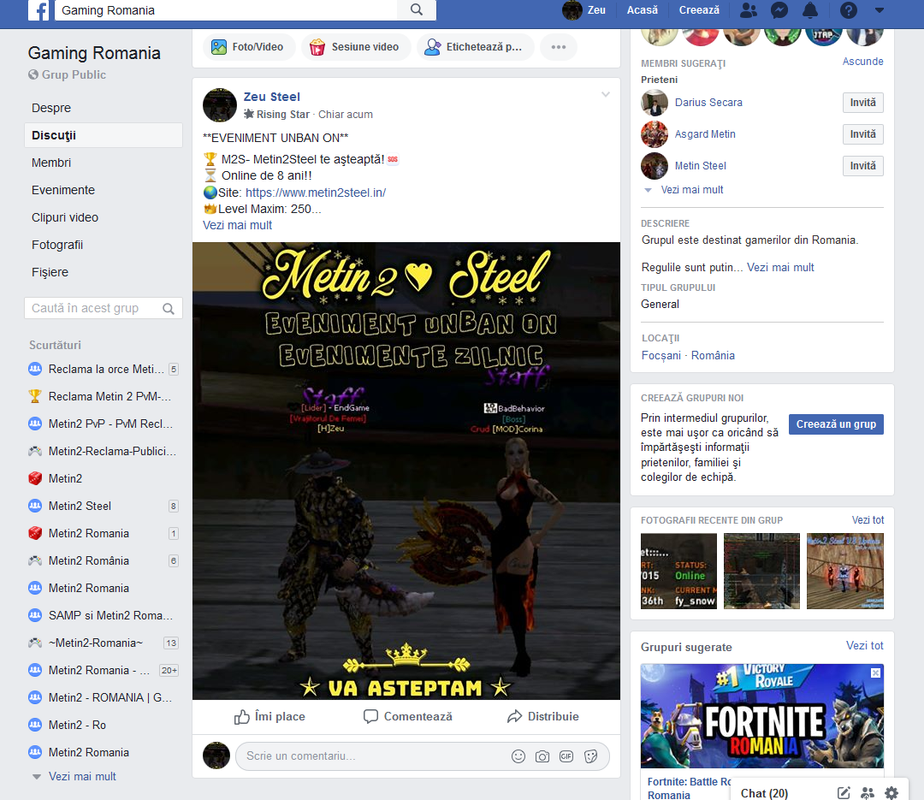Click Vezi tot for recent group photos

tap(867, 520)
